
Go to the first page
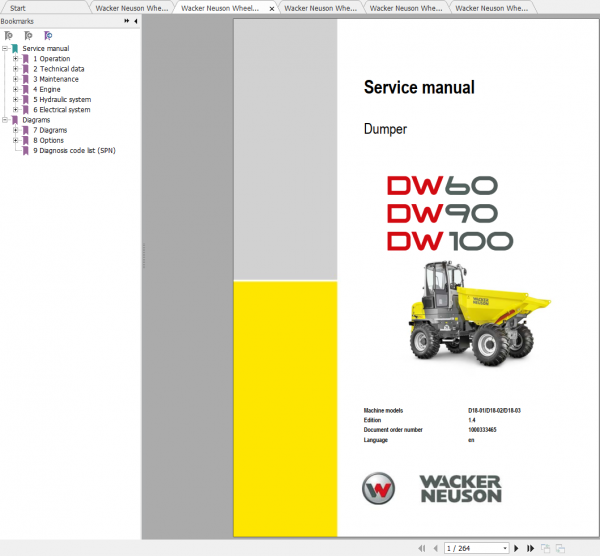click(422, 548)
